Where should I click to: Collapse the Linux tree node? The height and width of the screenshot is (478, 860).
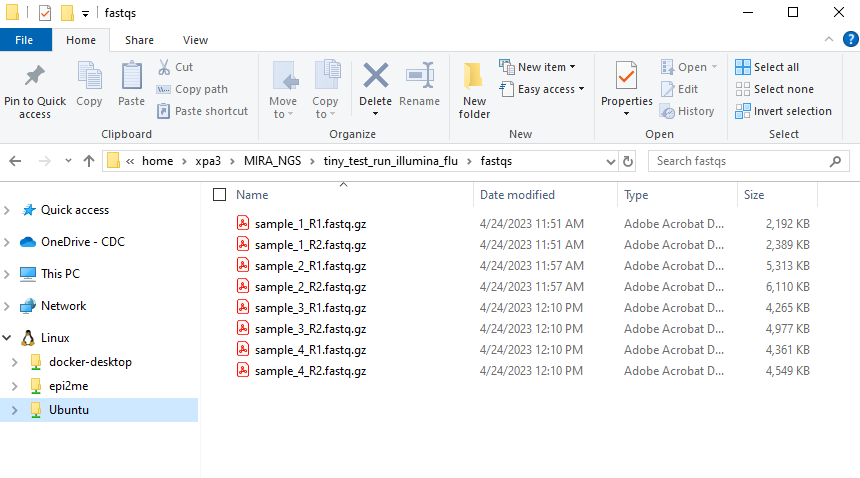coord(7,338)
